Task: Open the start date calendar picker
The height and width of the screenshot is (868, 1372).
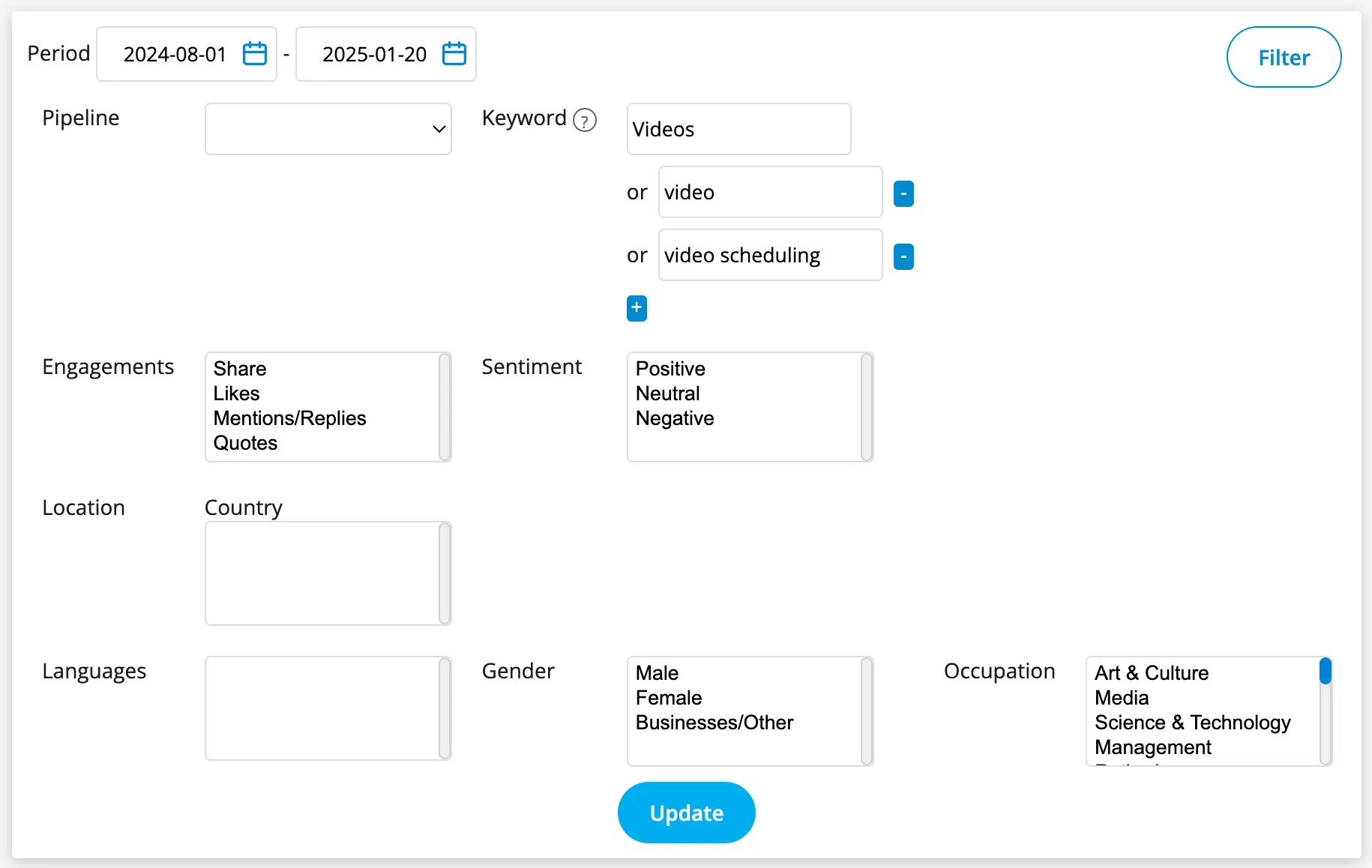Action: coord(255,54)
